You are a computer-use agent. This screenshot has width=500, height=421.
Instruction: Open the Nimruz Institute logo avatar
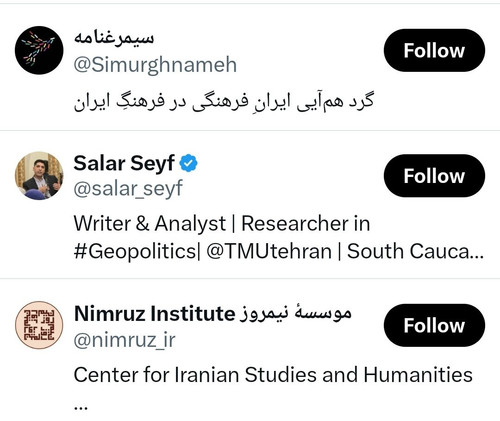coord(39,325)
